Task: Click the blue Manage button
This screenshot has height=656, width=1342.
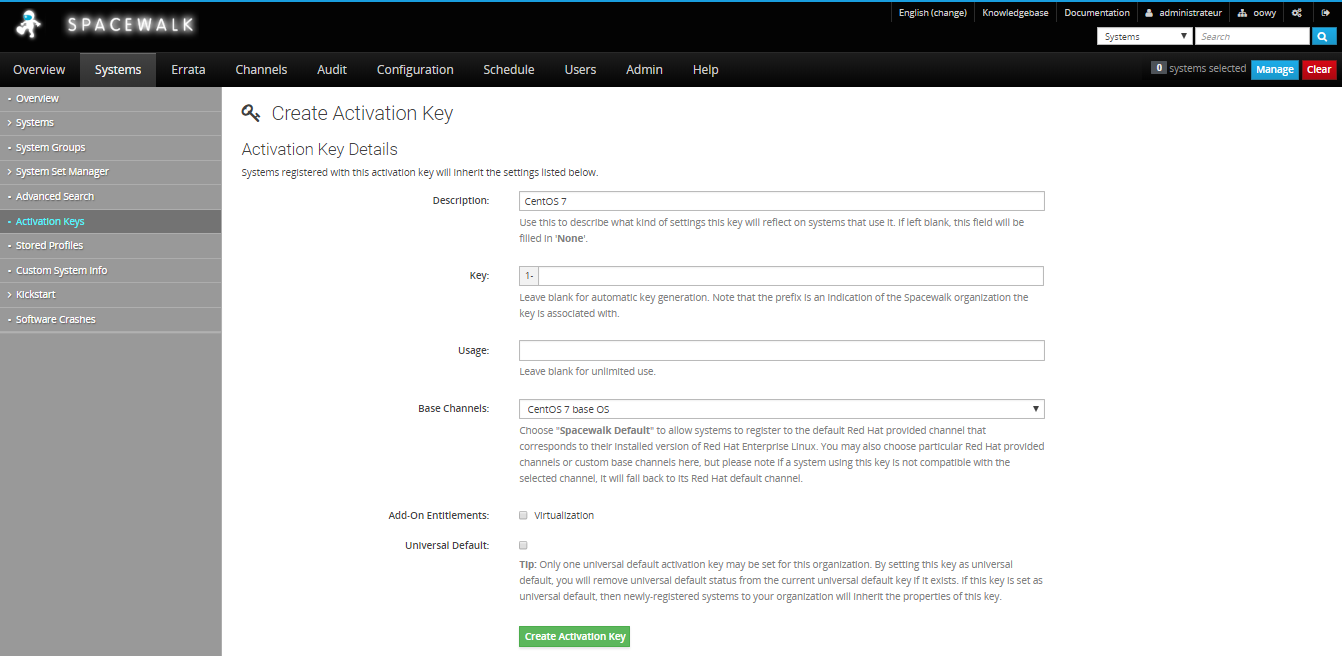Action: click(1274, 70)
